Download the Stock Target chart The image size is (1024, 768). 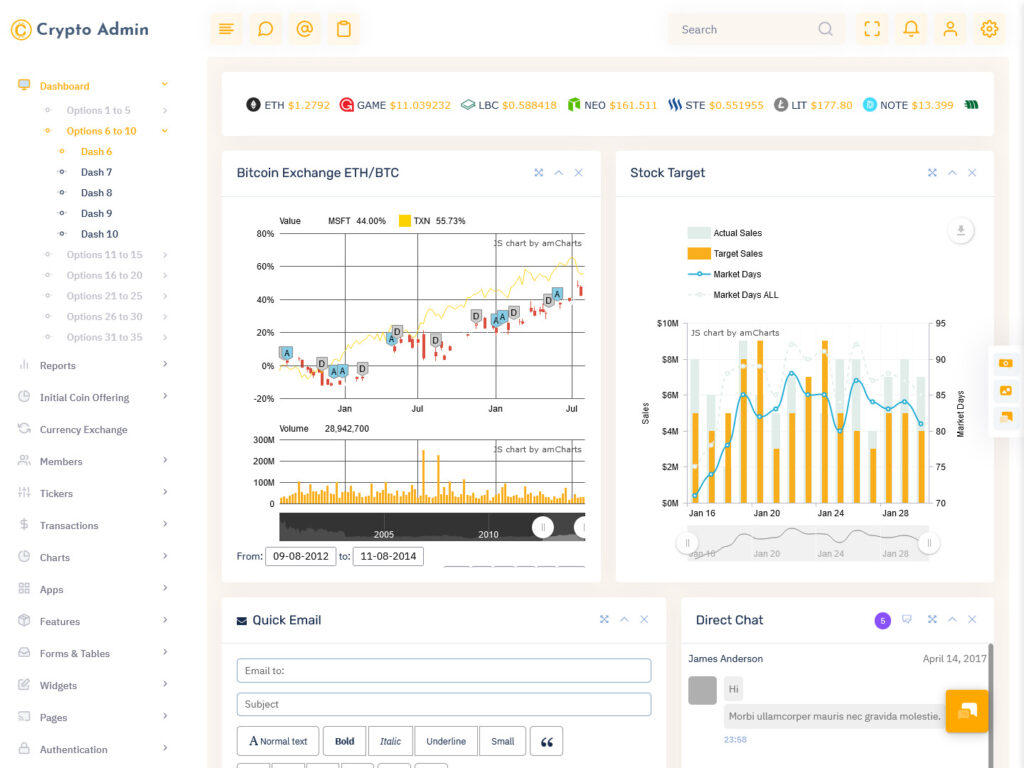[x=960, y=231]
